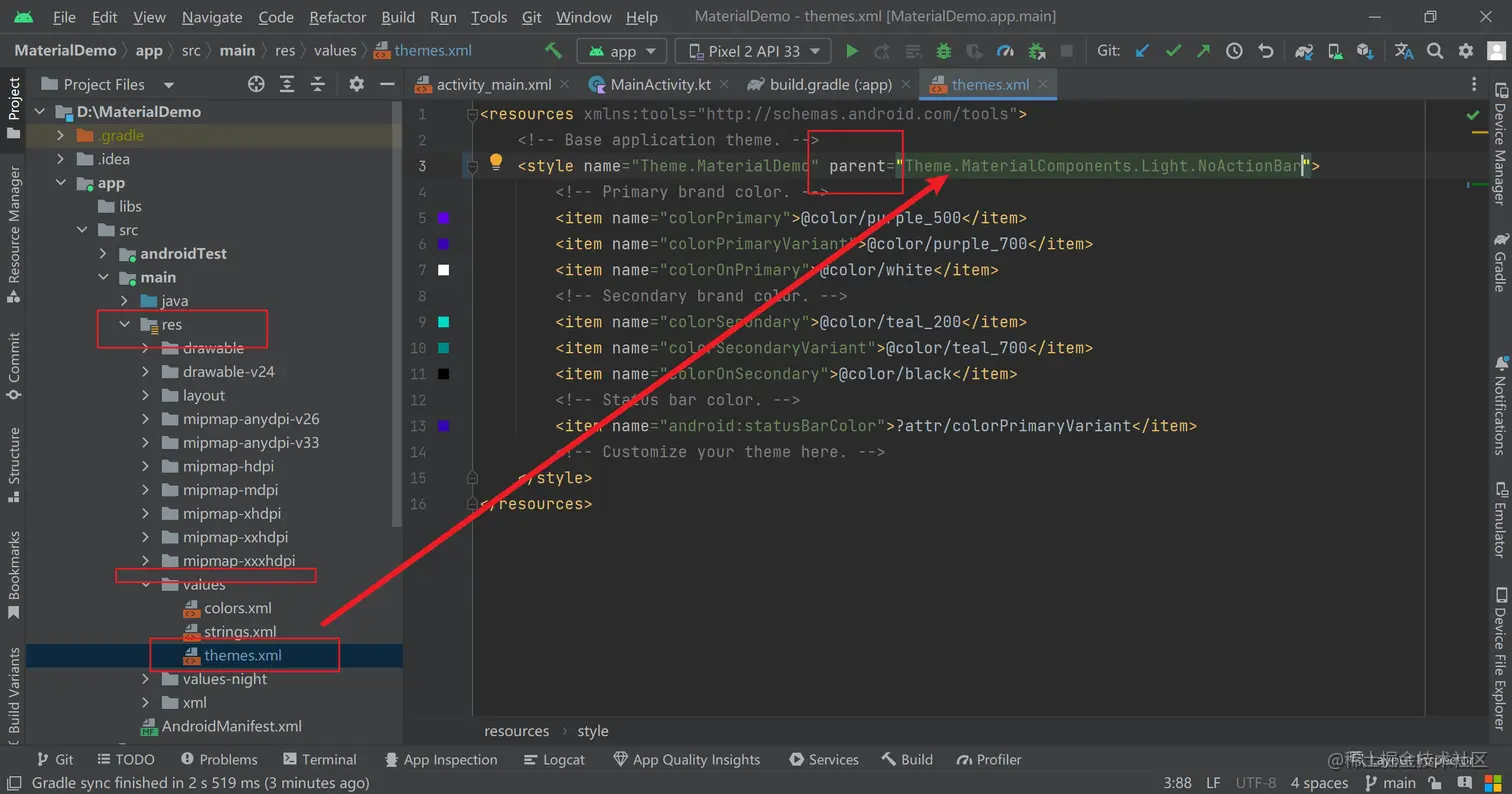Click the yellow lightbulb intention icon
The height and width of the screenshot is (794, 1512).
495,162
